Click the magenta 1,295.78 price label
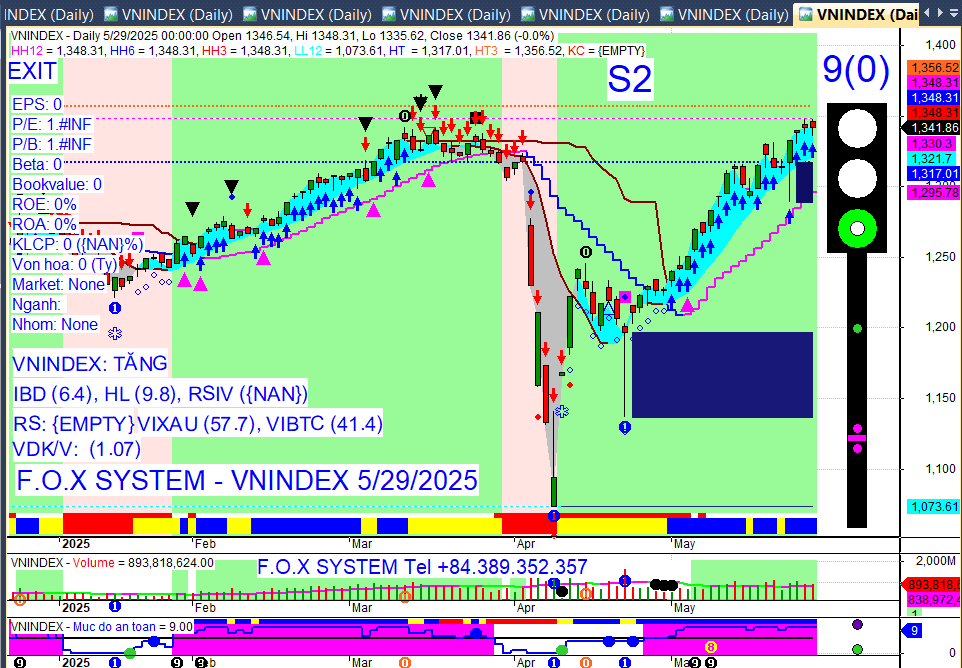The image size is (962, 668). pyautogui.click(x=934, y=193)
